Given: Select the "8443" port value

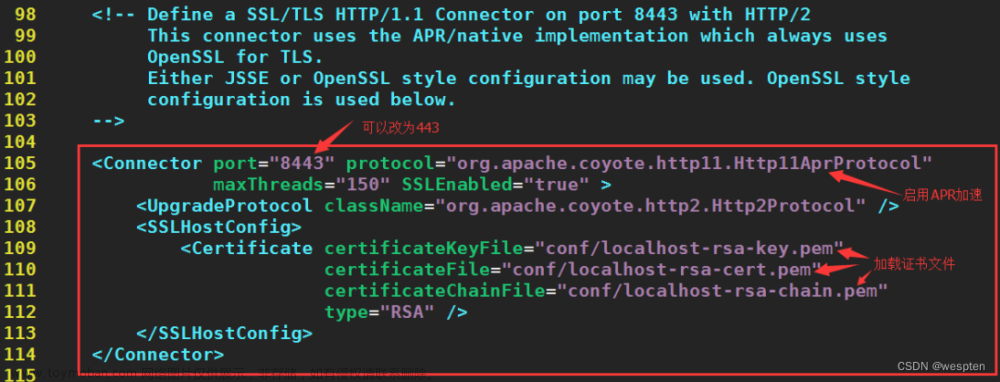Looking at the screenshot, I should click(302, 163).
